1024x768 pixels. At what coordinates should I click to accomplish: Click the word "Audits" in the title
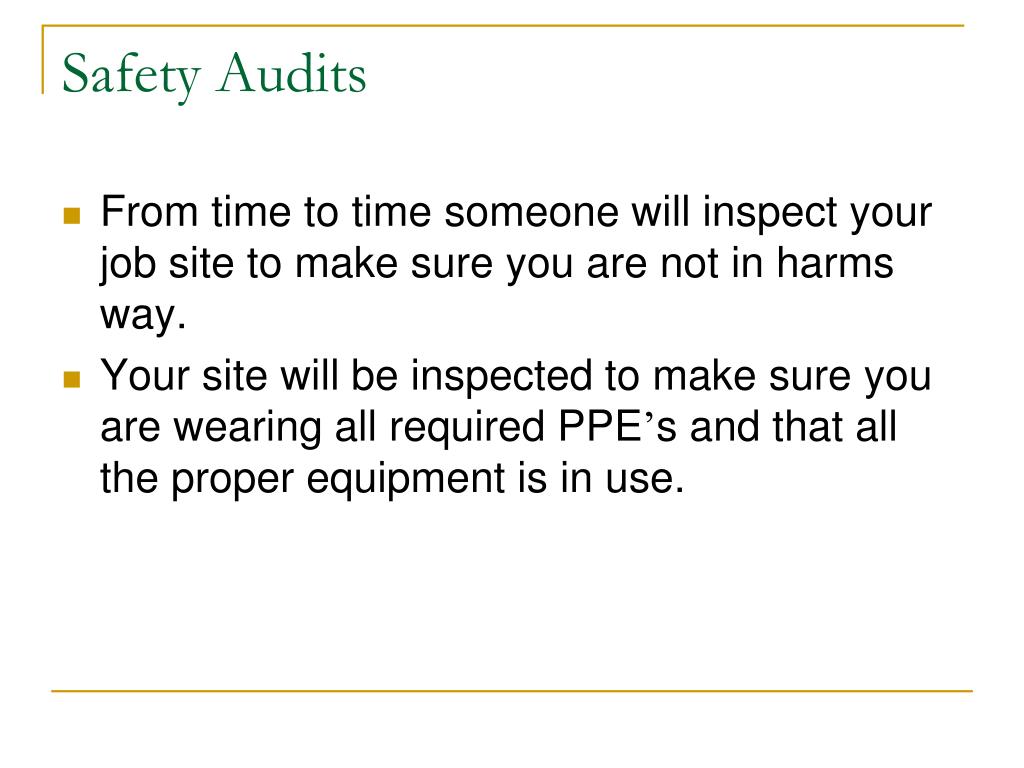[x=291, y=72]
